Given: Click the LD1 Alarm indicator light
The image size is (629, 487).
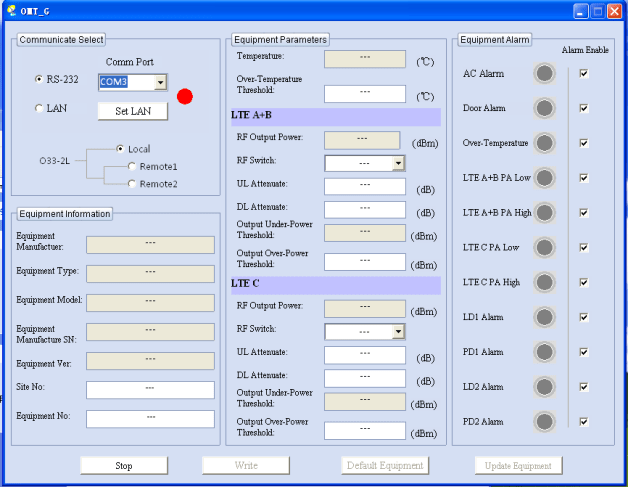Looking at the screenshot, I should [x=544, y=317].
